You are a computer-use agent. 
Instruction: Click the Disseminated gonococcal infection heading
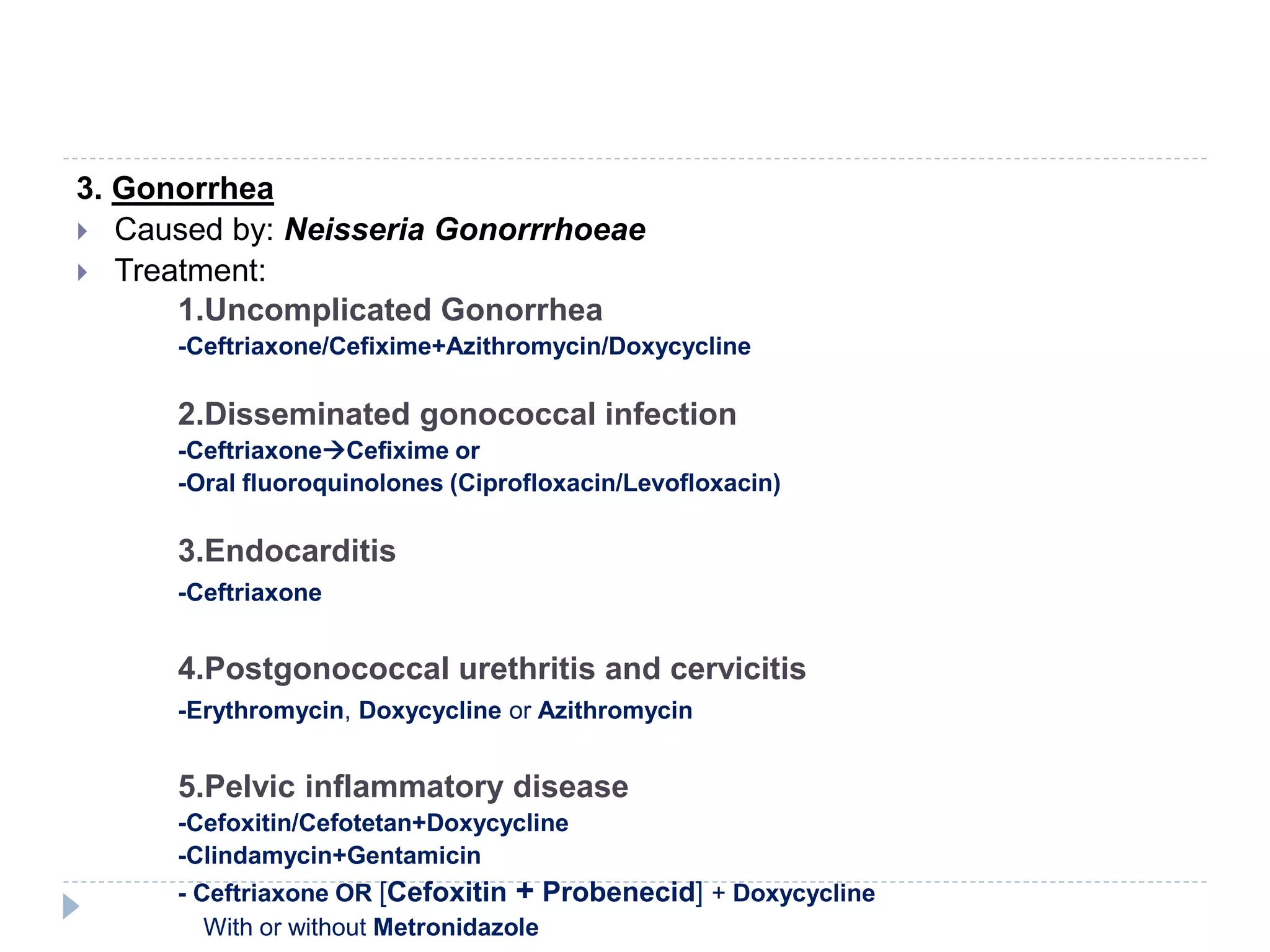click(457, 414)
